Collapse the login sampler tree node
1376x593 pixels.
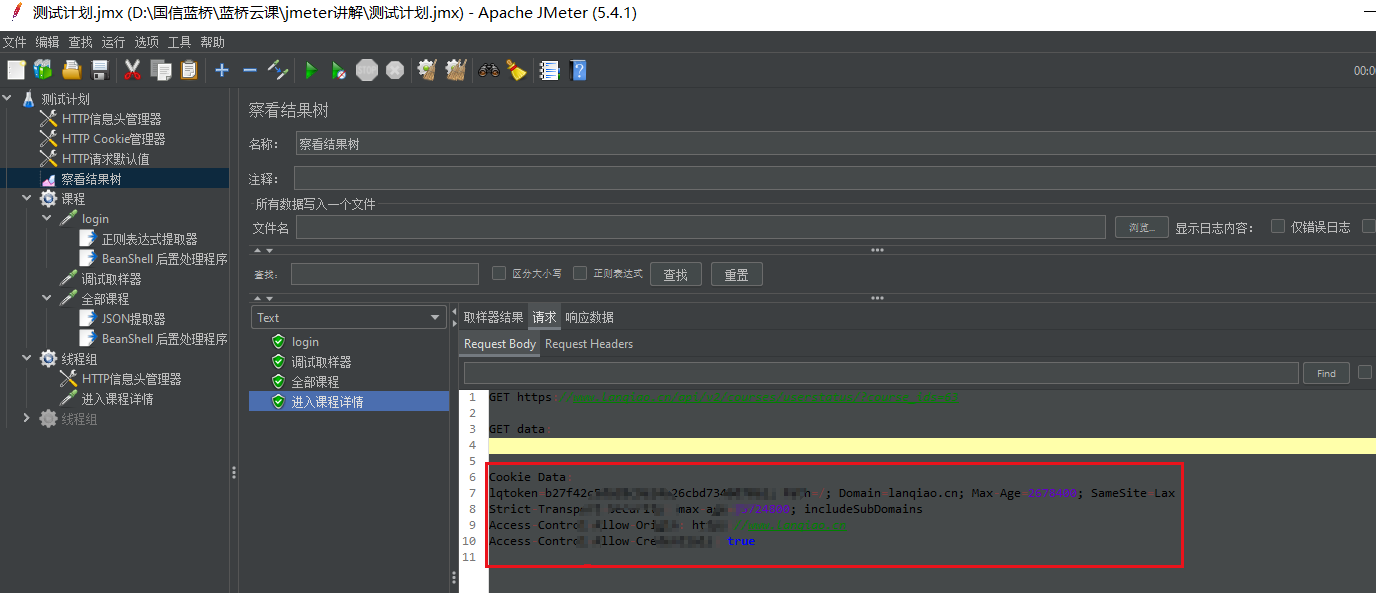coord(48,219)
